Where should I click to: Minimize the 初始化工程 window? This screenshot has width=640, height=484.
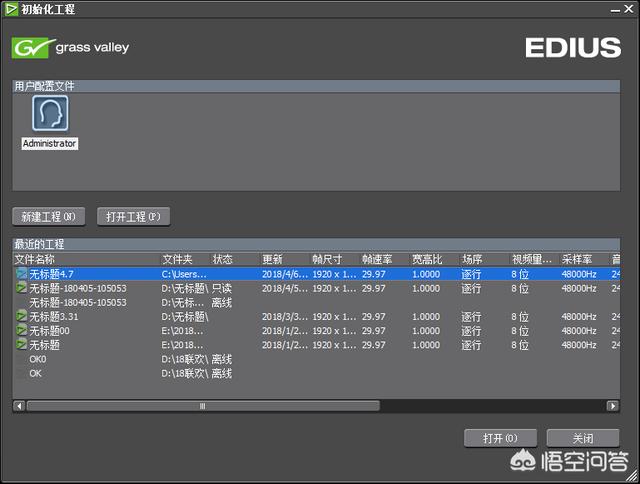[x=615, y=10]
